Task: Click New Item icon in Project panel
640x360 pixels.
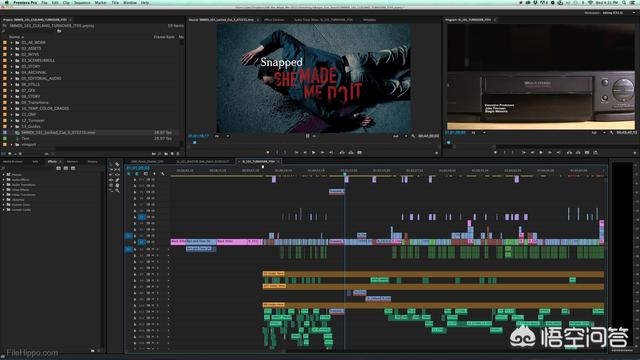Action: tap(172, 154)
